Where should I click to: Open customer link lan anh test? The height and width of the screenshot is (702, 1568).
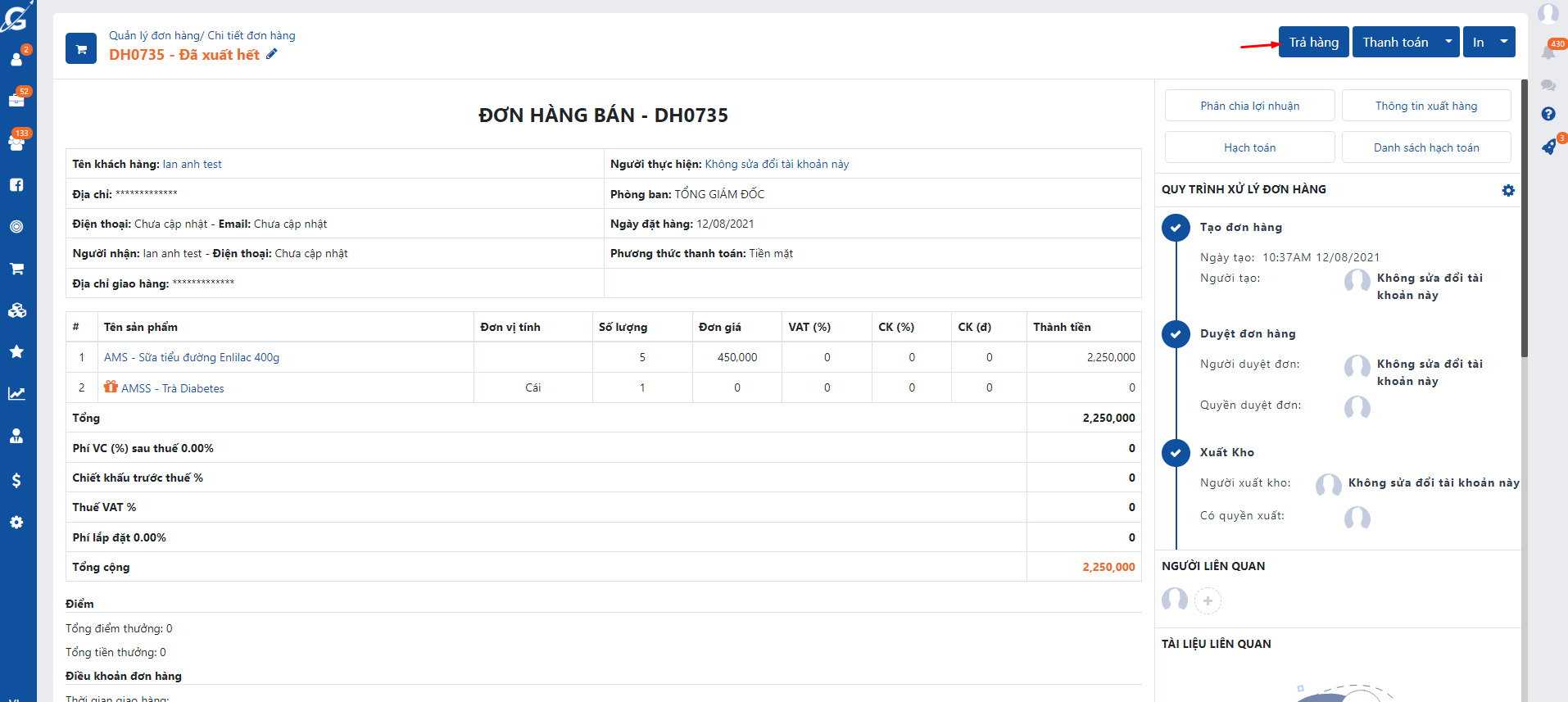pyautogui.click(x=192, y=164)
